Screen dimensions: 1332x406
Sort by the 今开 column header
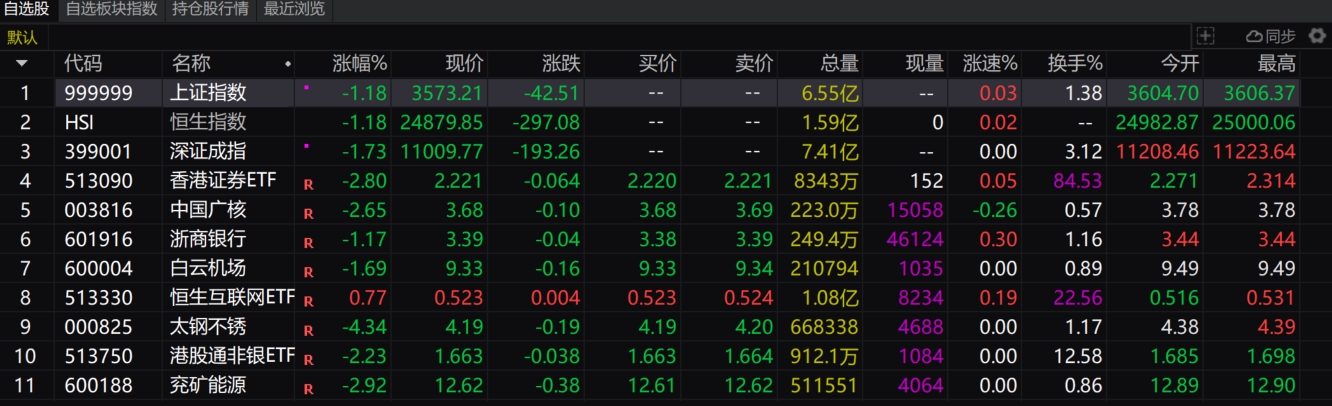(1179, 64)
